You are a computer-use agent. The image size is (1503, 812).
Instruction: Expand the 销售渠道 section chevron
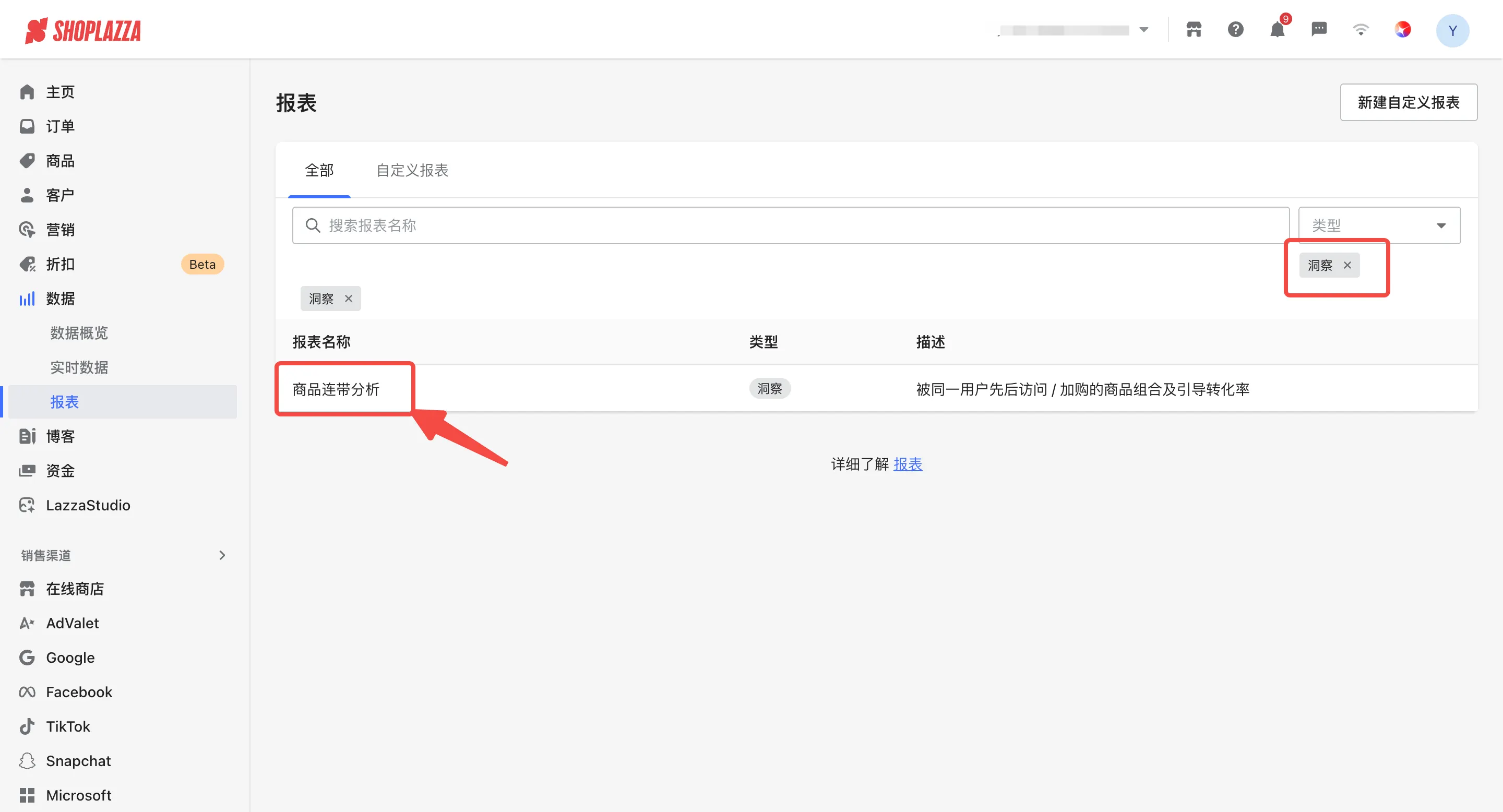222,555
